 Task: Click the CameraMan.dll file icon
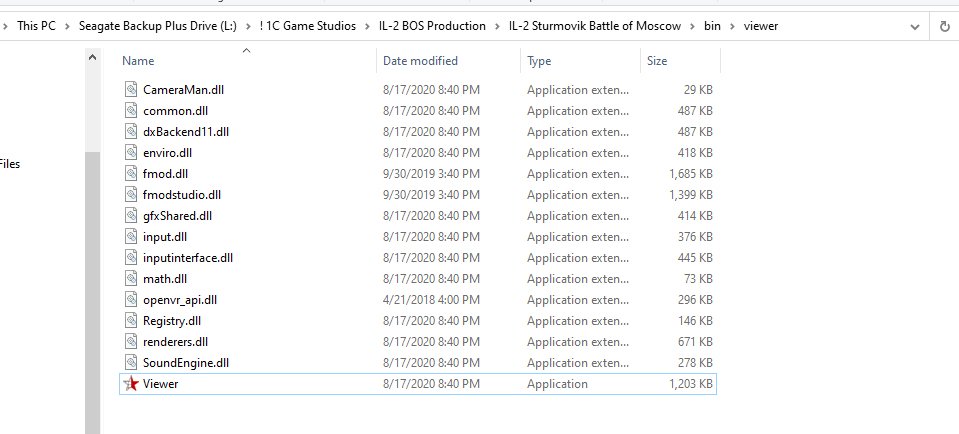131,90
